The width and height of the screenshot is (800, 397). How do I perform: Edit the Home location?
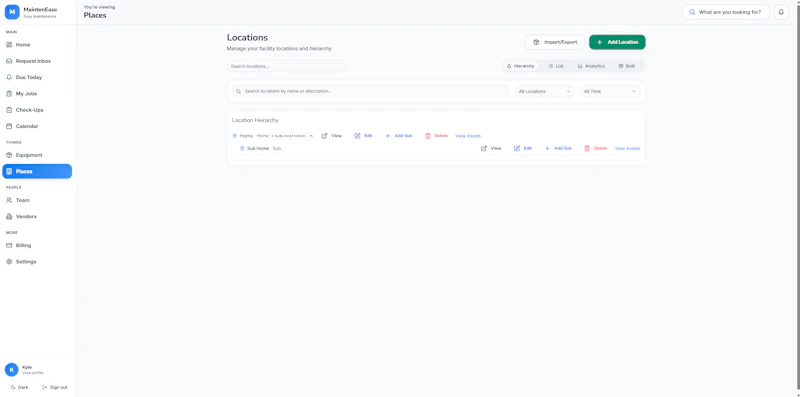[x=363, y=136]
